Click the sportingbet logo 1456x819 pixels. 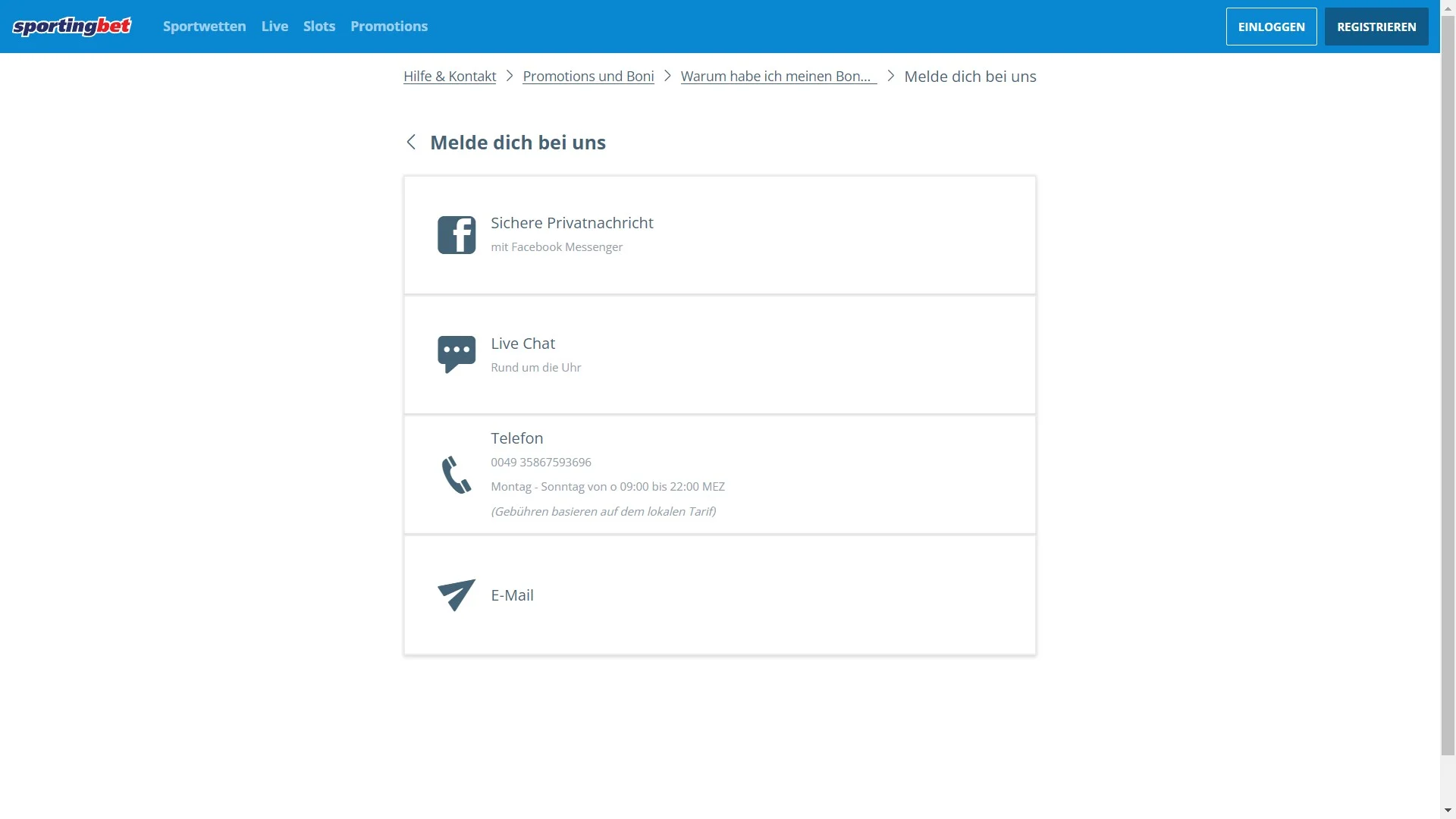click(x=72, y=27)
